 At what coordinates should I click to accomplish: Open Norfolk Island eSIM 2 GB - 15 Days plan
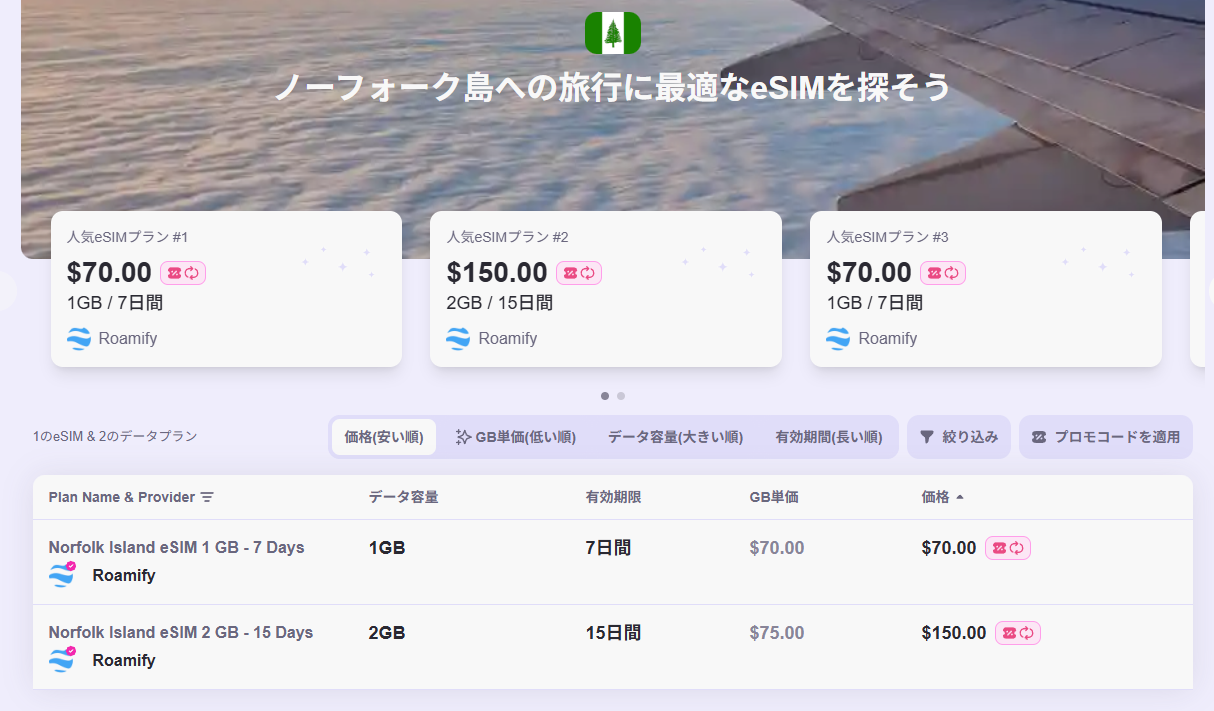[181, 632]
